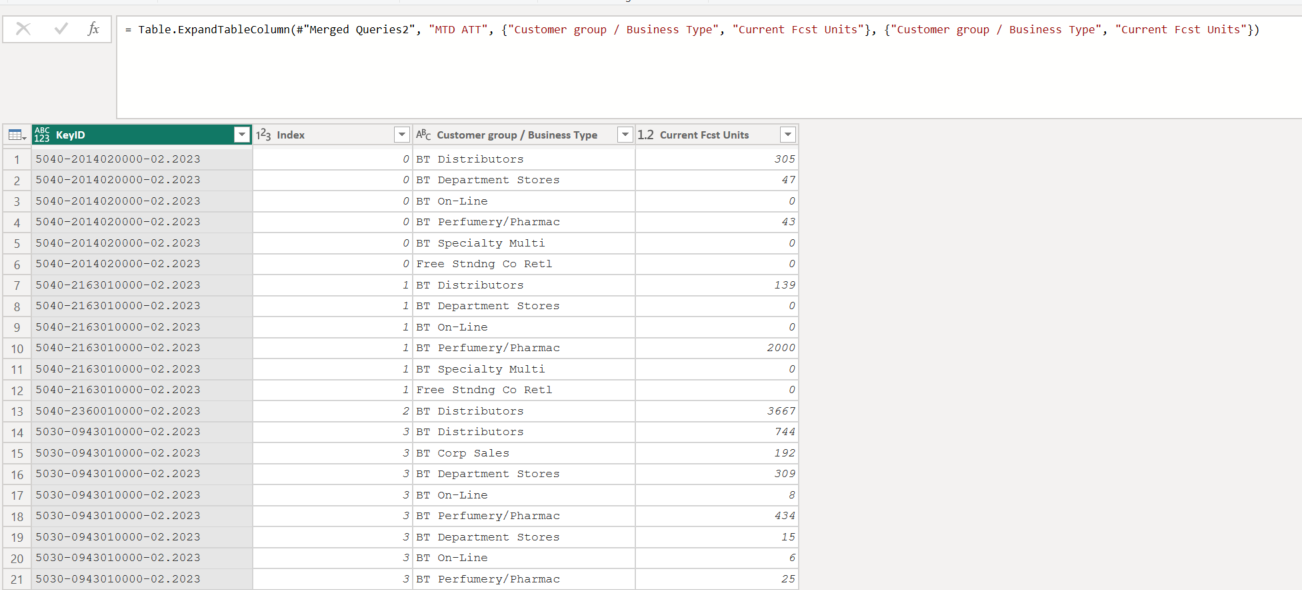Click inside the formula bar text

pos(692,30)
